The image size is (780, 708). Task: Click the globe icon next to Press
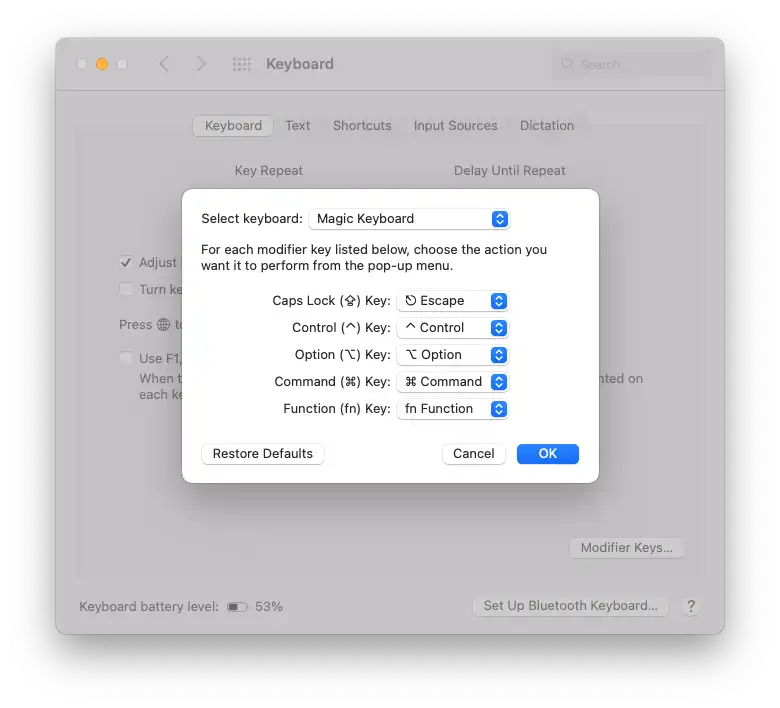click(163, 324)
